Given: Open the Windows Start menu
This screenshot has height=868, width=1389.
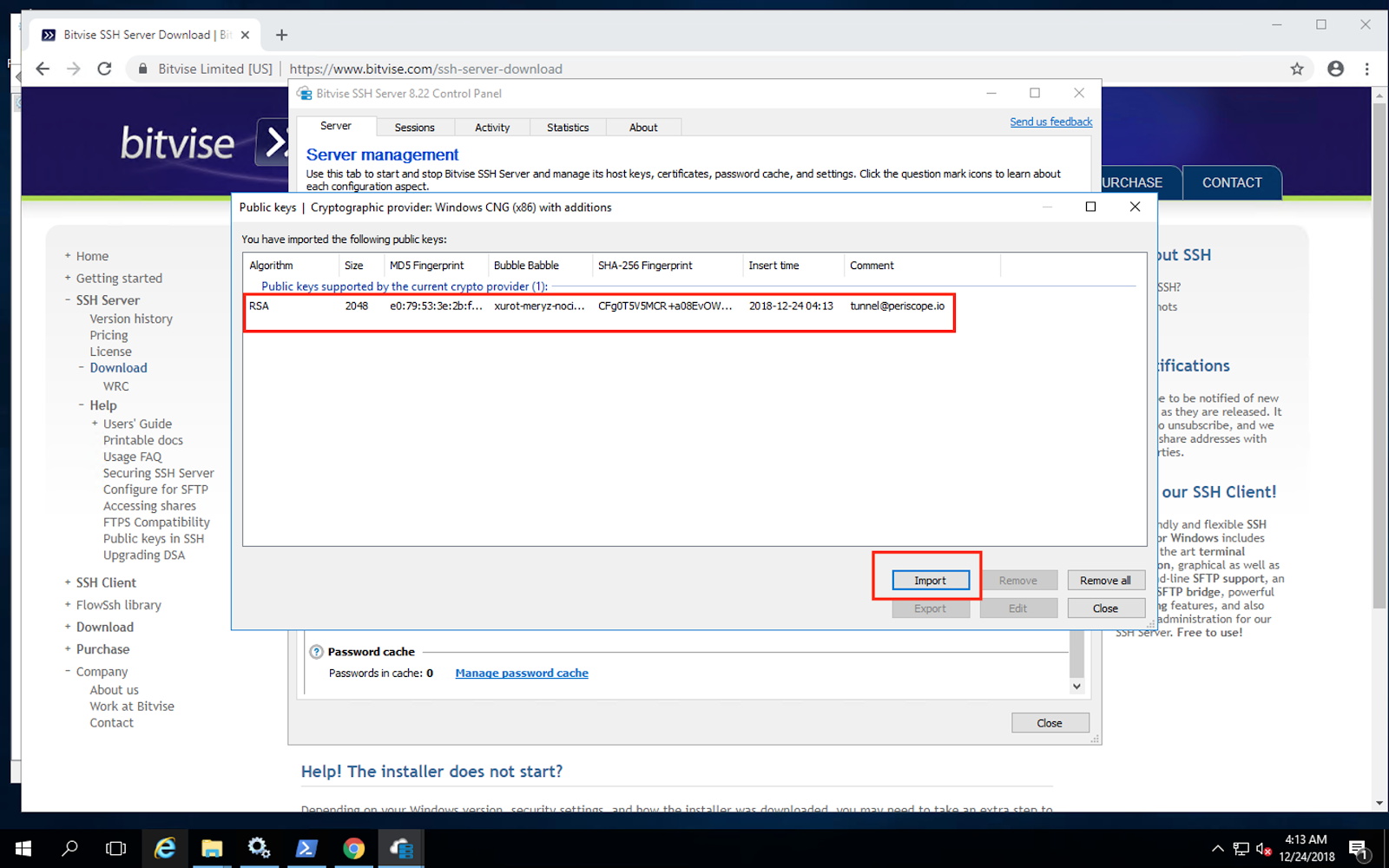Looking at the screenshot, I should [23, 848].
